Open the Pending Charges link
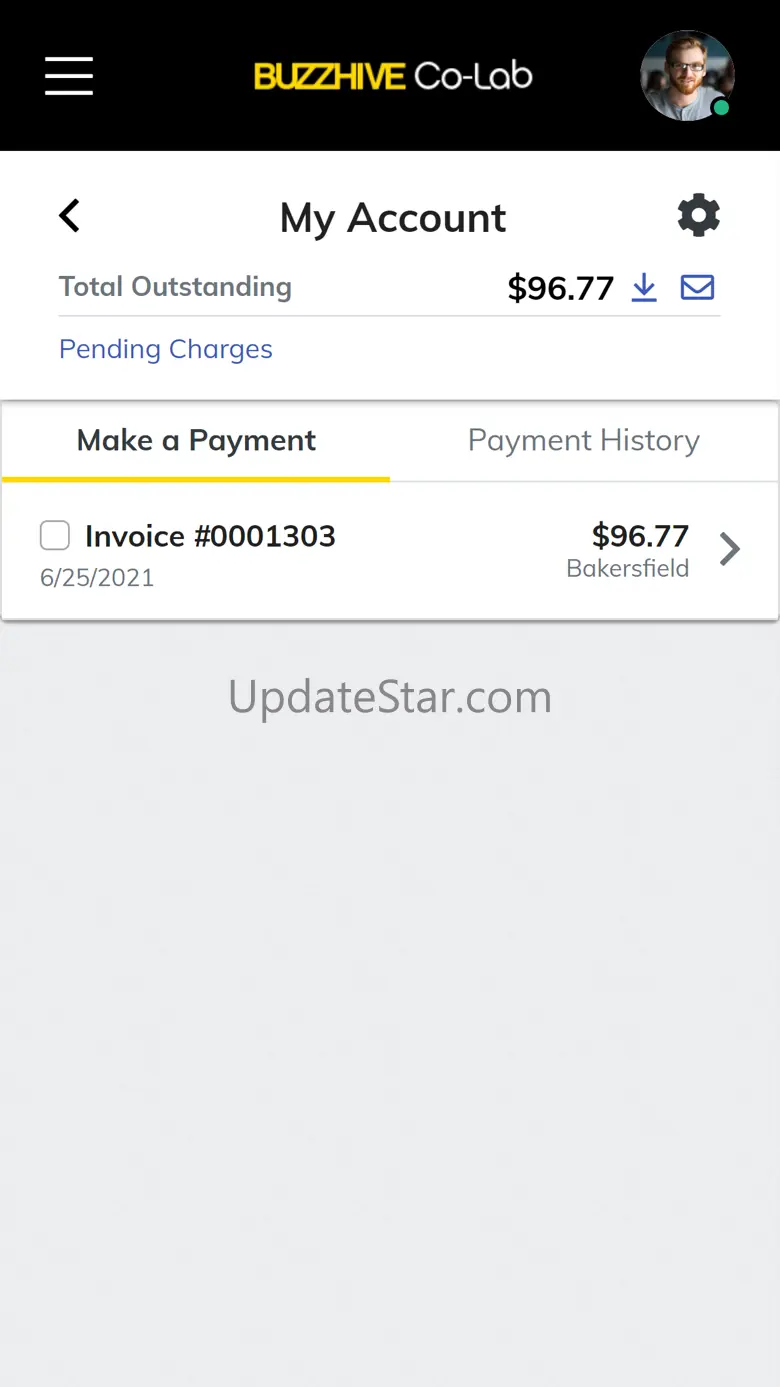780x1387 pixels. click(x=166, y=349)
